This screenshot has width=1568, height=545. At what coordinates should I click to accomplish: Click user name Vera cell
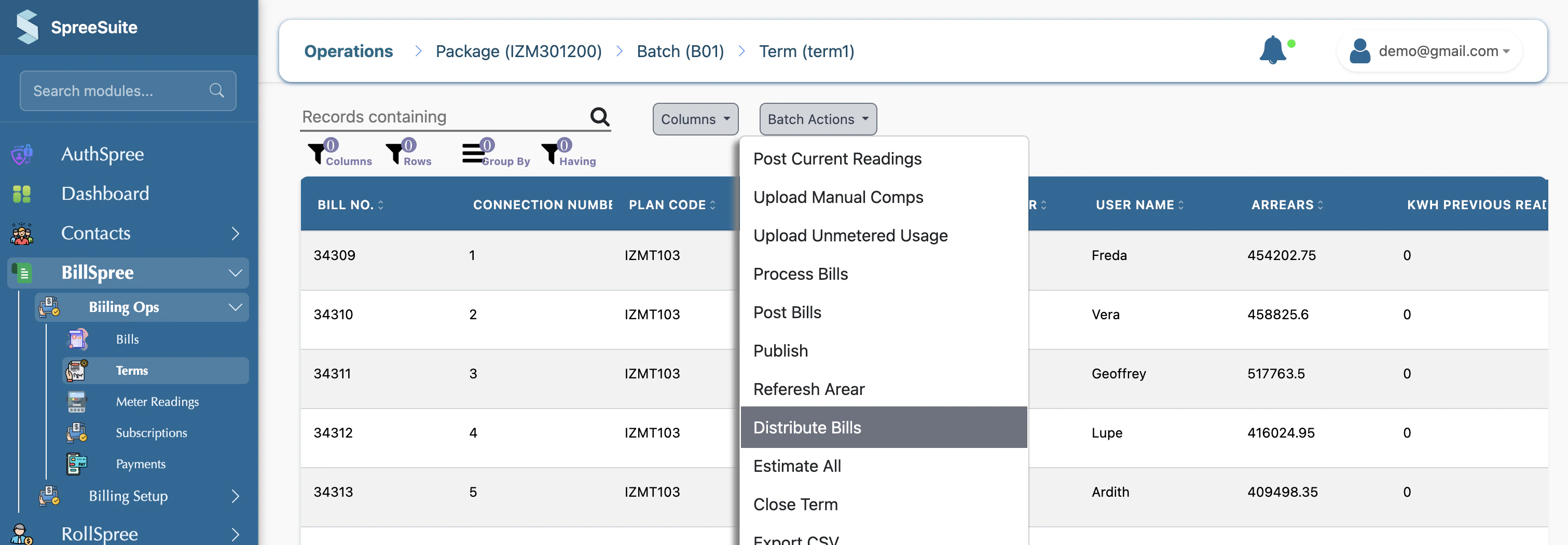(1105, 315)
